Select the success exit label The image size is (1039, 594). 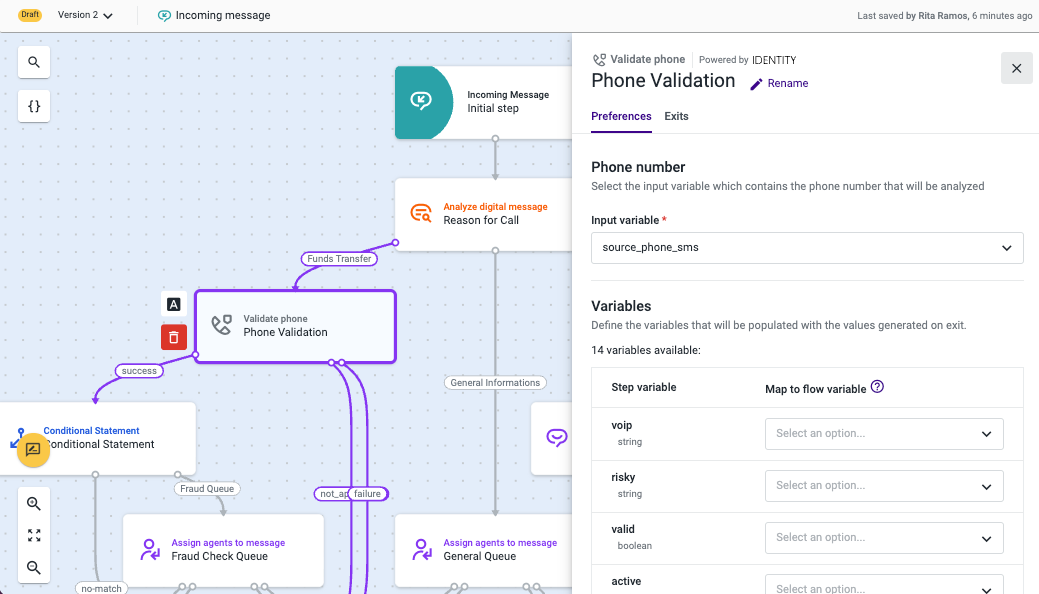[139, 371]
